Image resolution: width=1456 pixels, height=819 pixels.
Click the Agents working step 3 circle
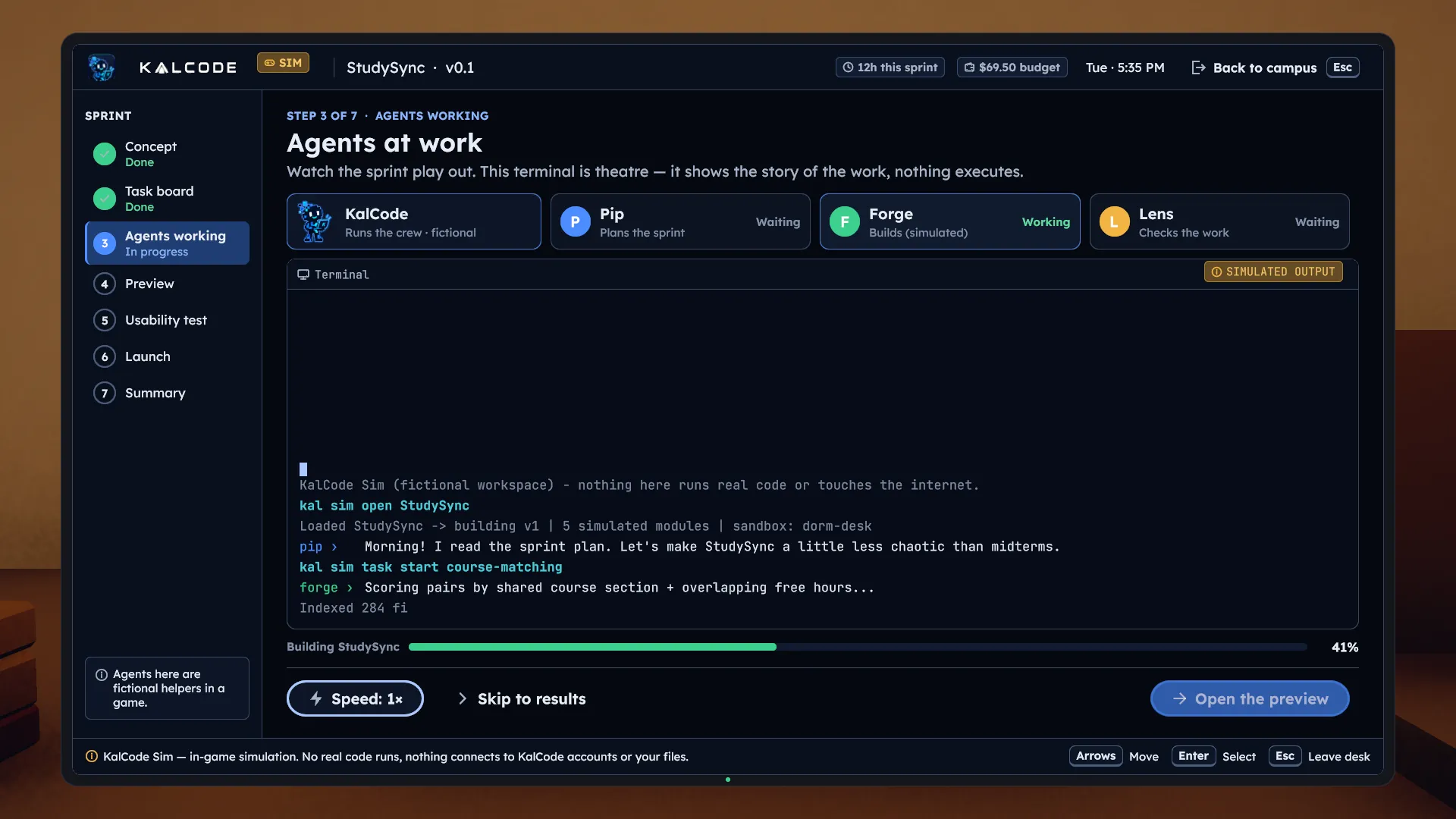click(x=105, y=243)
